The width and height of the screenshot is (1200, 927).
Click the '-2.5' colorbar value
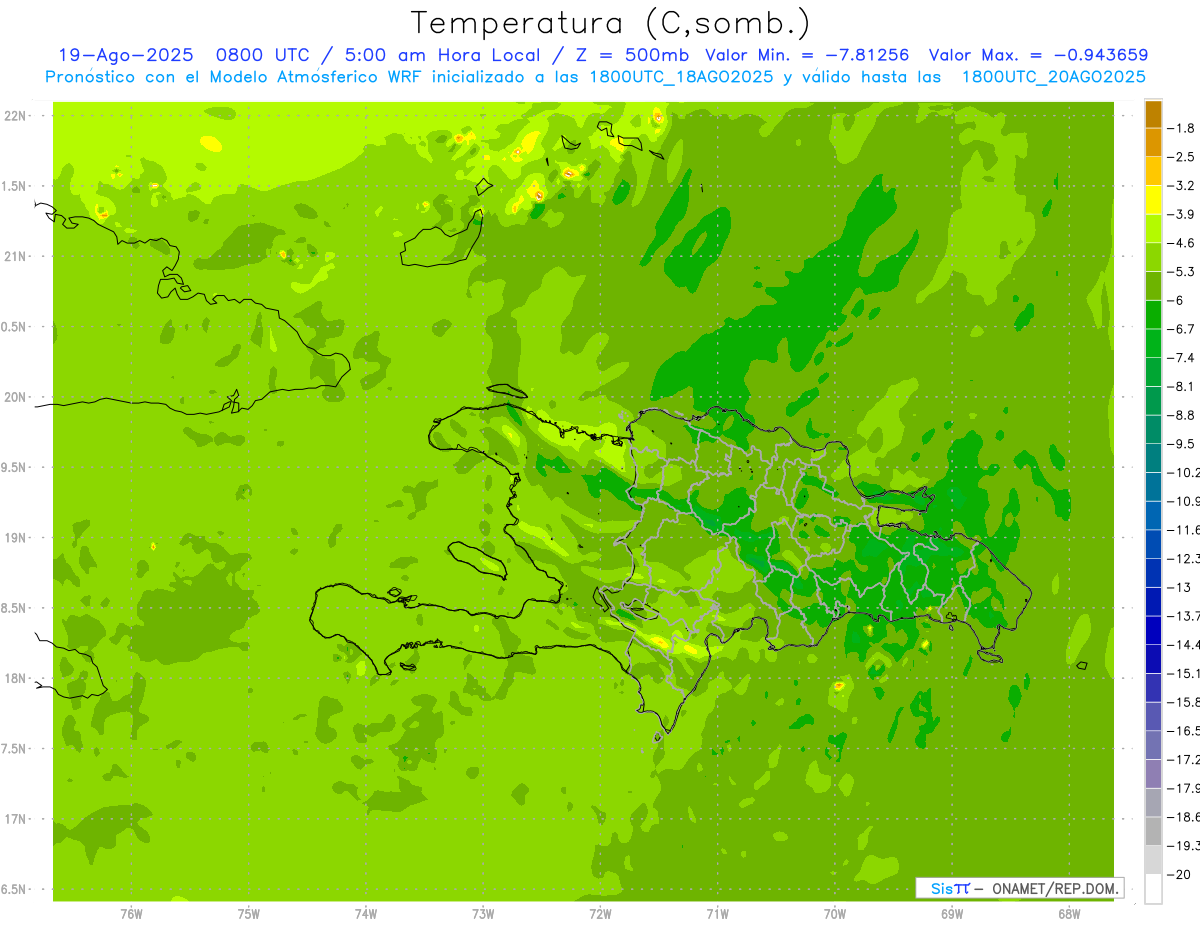1181,157
